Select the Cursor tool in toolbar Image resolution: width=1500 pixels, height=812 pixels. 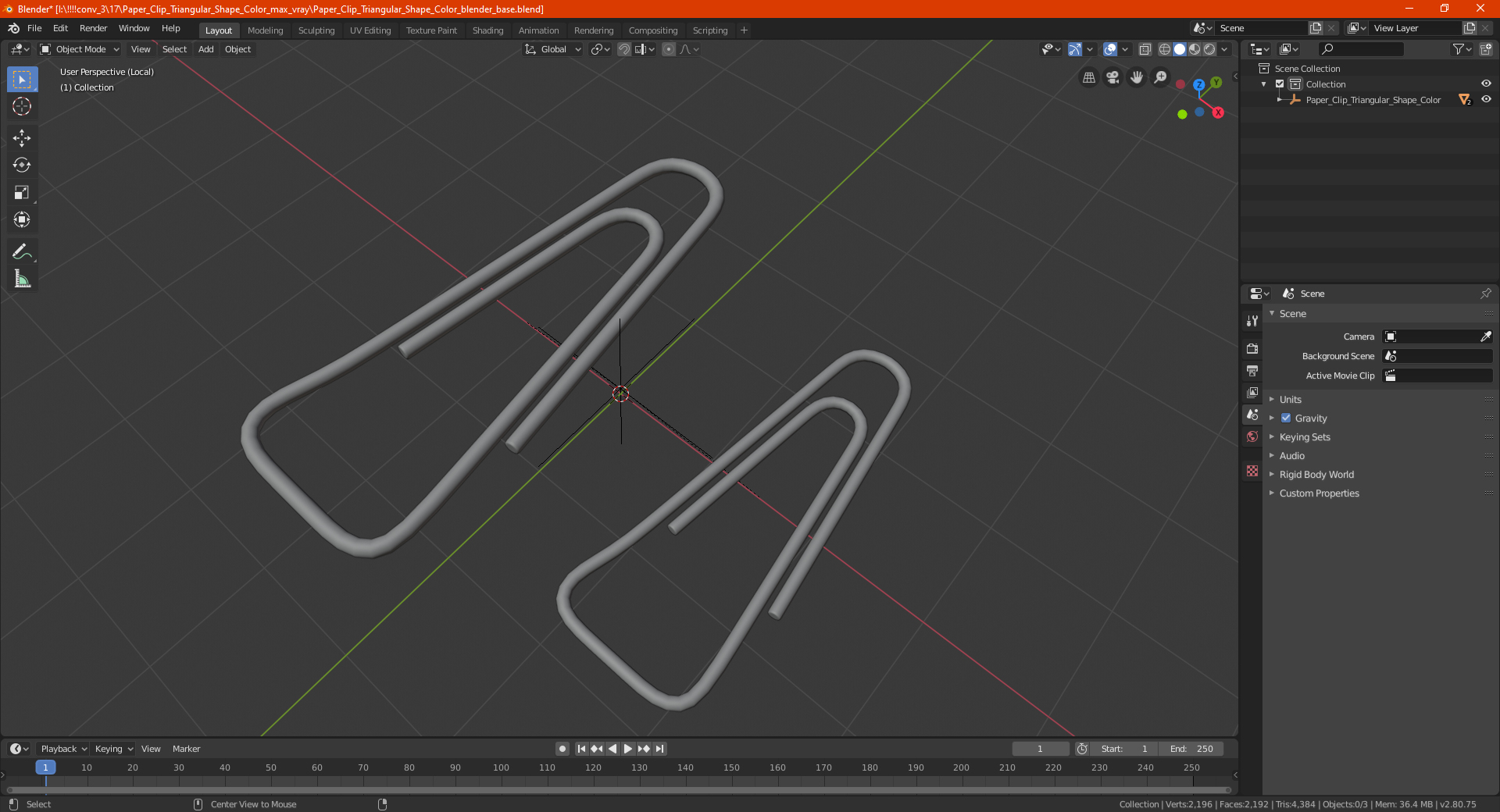tap(22, 106)
